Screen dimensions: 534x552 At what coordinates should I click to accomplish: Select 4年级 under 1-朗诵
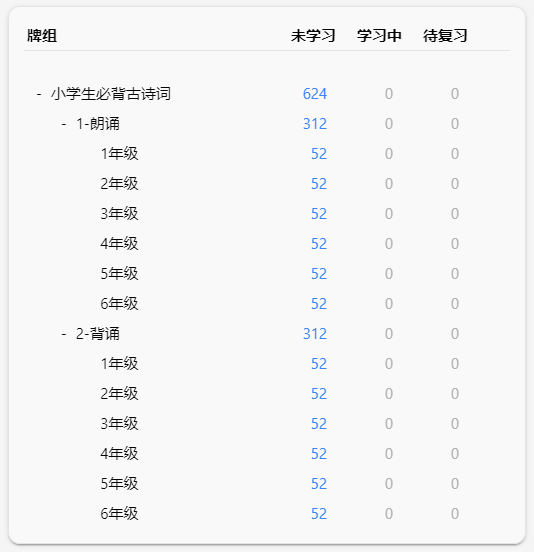pyautogui.click(x=119, y=244)
